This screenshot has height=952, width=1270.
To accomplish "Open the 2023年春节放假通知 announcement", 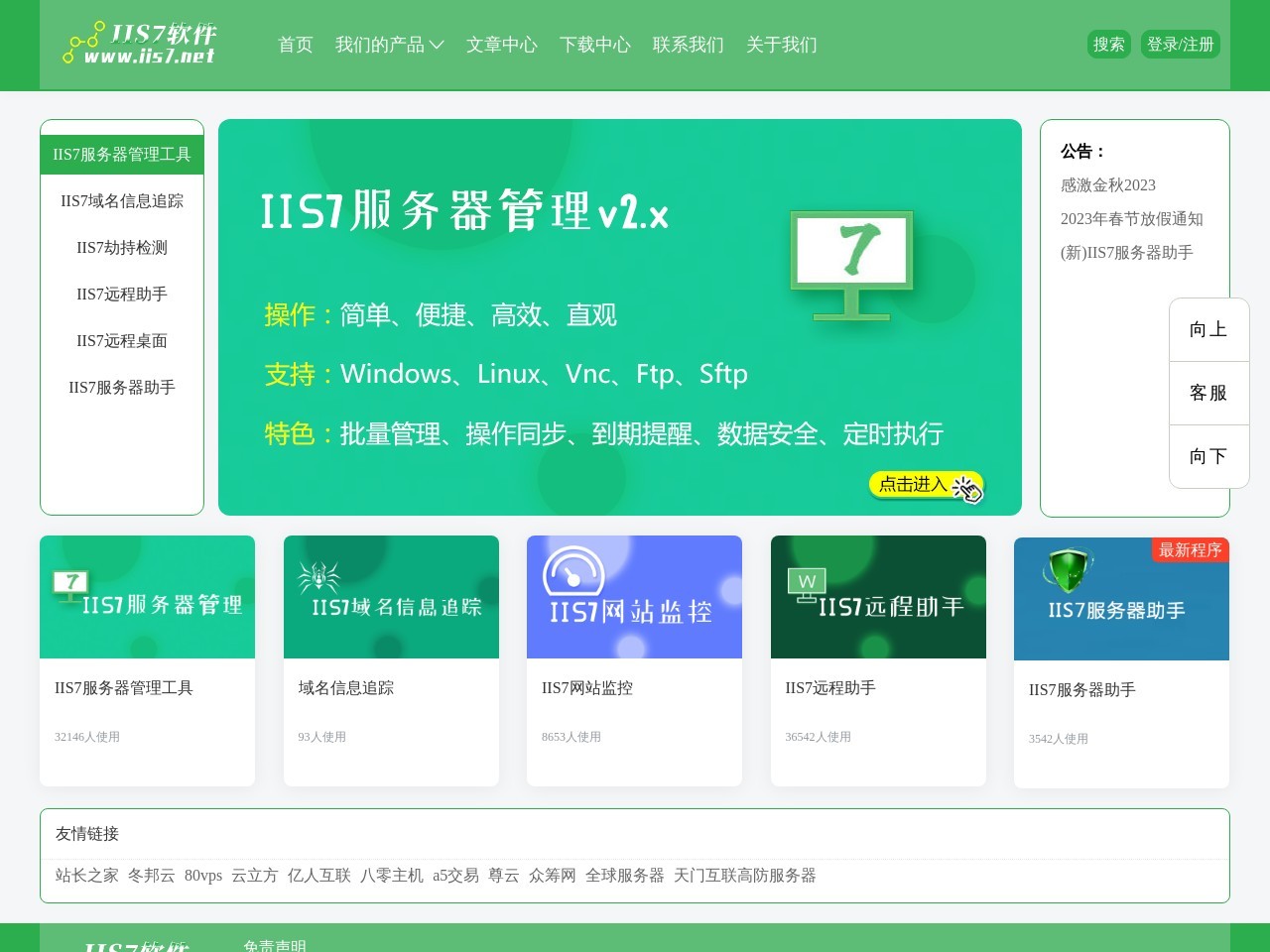I will (1131, 219).
